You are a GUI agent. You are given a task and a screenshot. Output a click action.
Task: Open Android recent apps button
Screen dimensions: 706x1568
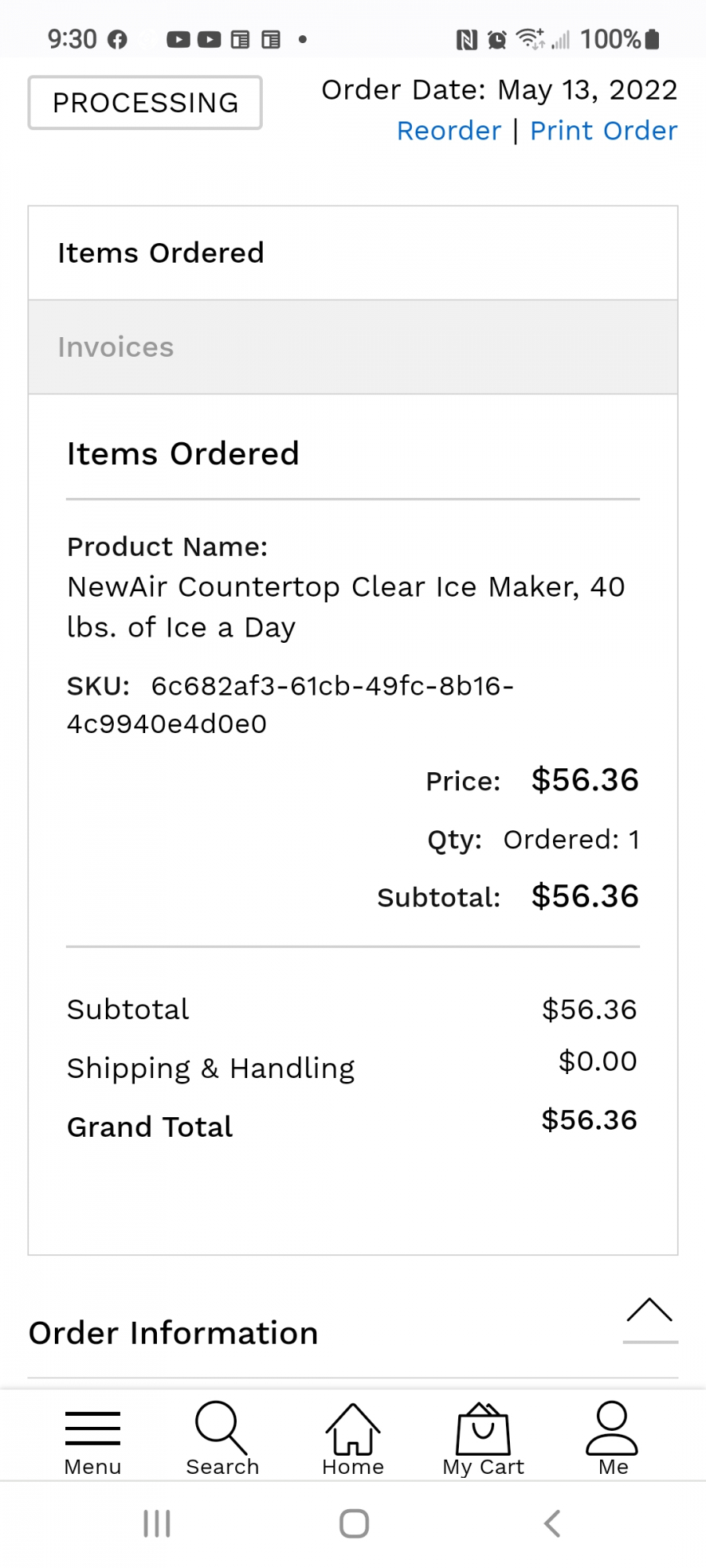tap(157, 1524)
